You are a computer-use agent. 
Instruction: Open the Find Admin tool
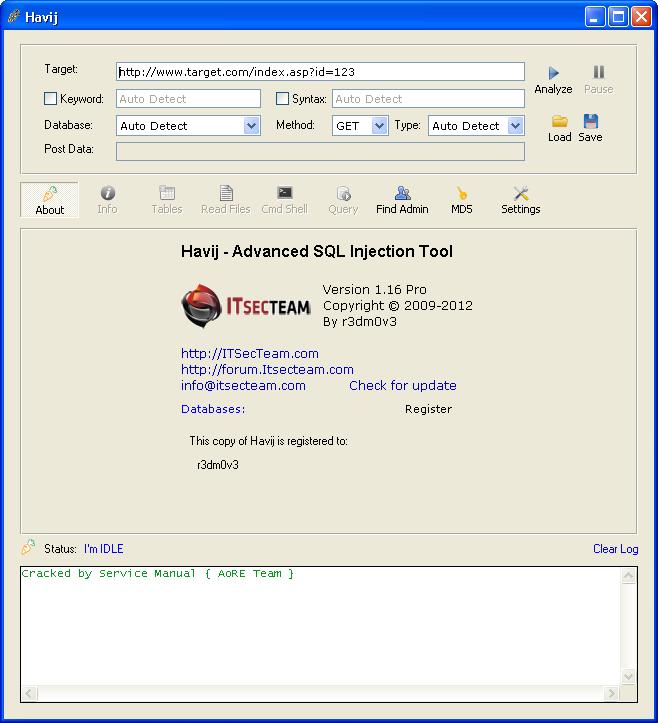pos(402,200)
